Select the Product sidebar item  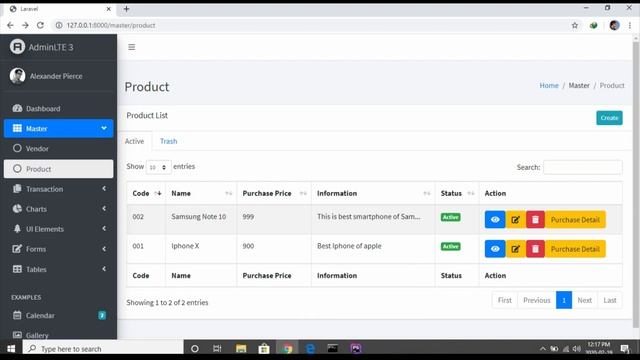tap(58, 169)
